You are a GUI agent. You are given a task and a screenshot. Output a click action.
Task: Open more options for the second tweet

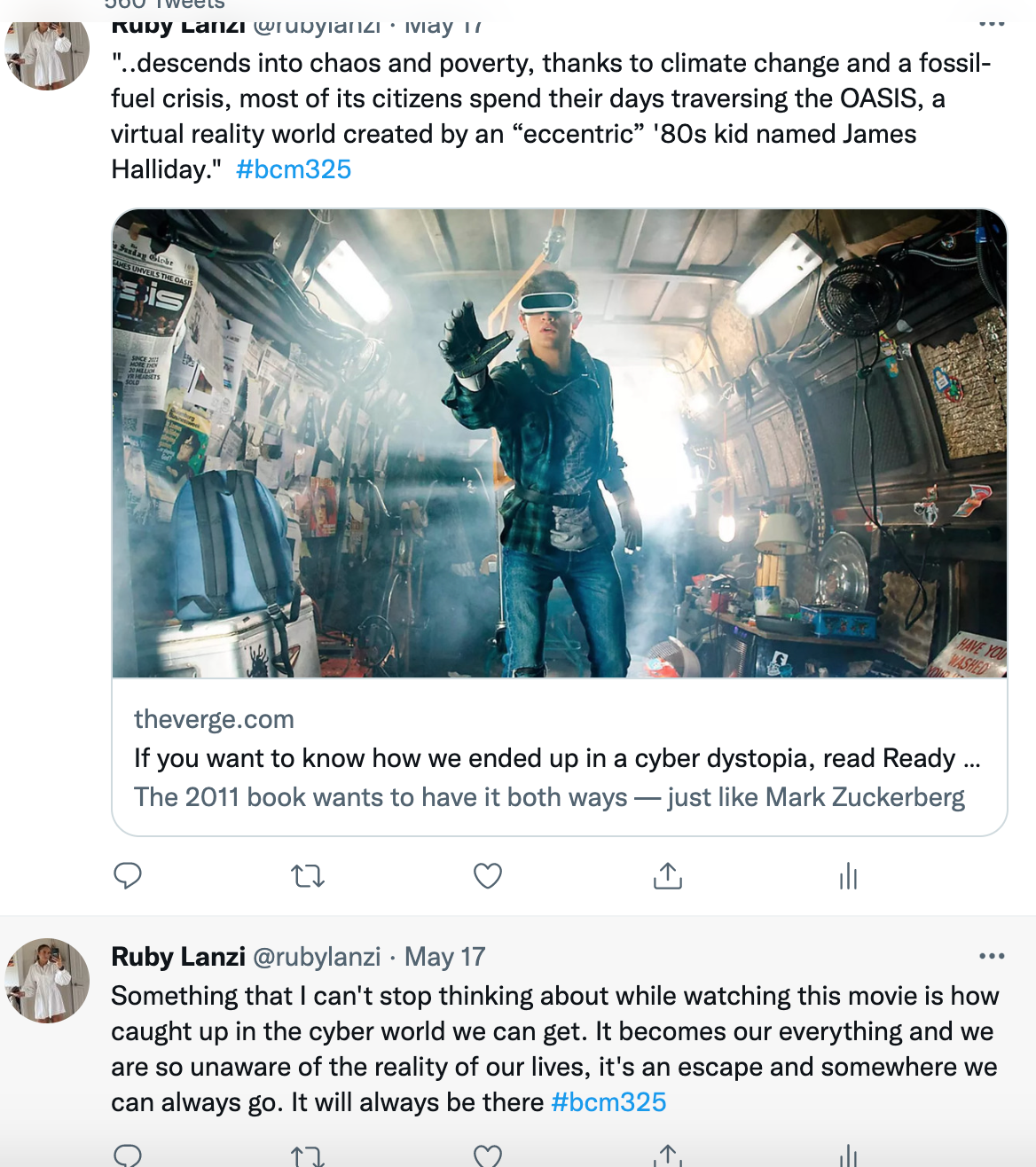(991, 956)
